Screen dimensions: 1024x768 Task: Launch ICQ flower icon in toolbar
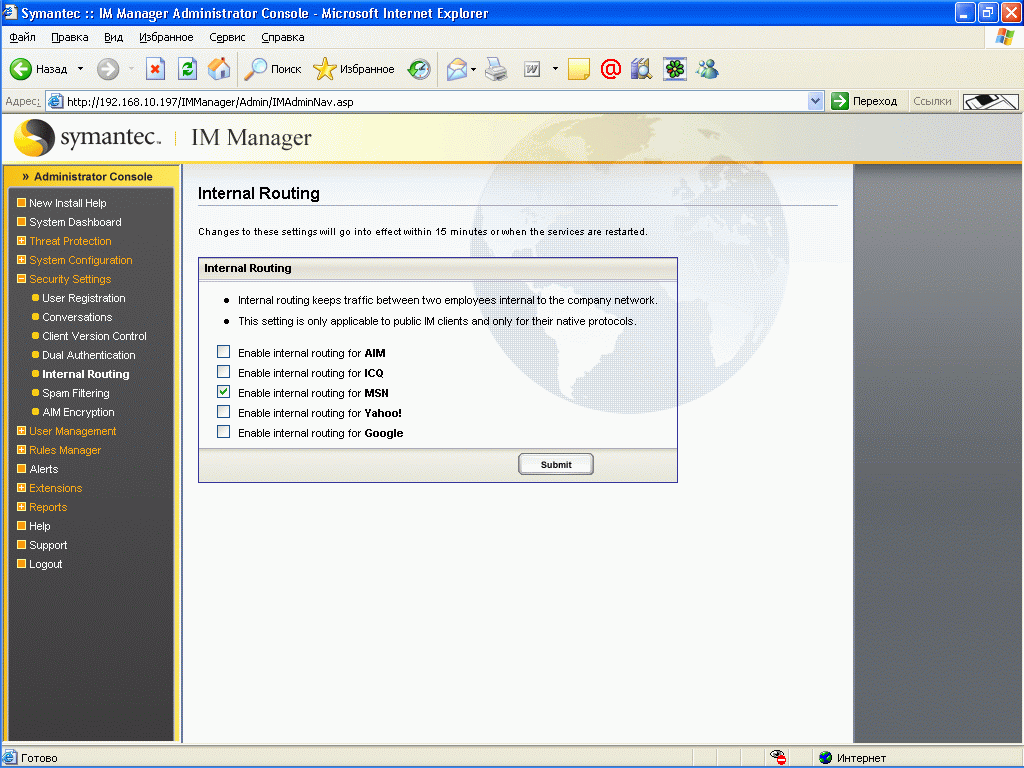pyautogui.click(x=675, y=69)
